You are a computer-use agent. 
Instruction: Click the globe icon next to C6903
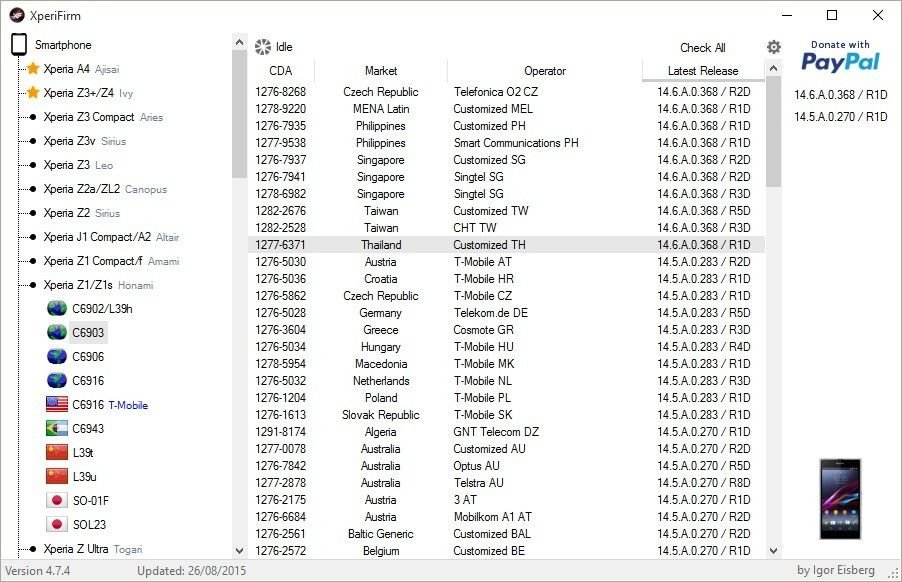(56, 332)
